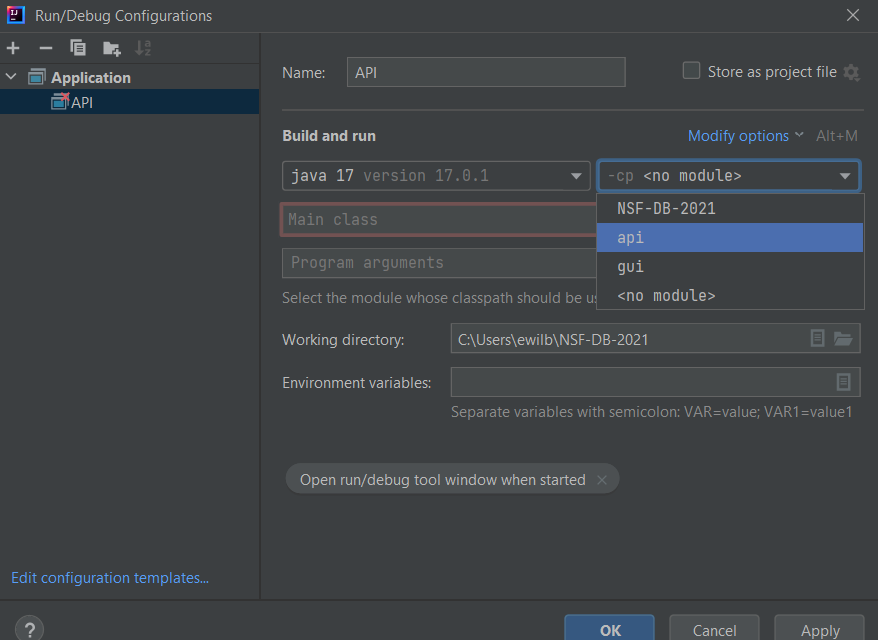Close the Run/Debug Configurations dialog
Image resolution: width=878 pixels, height=640 pixels.
852,15
